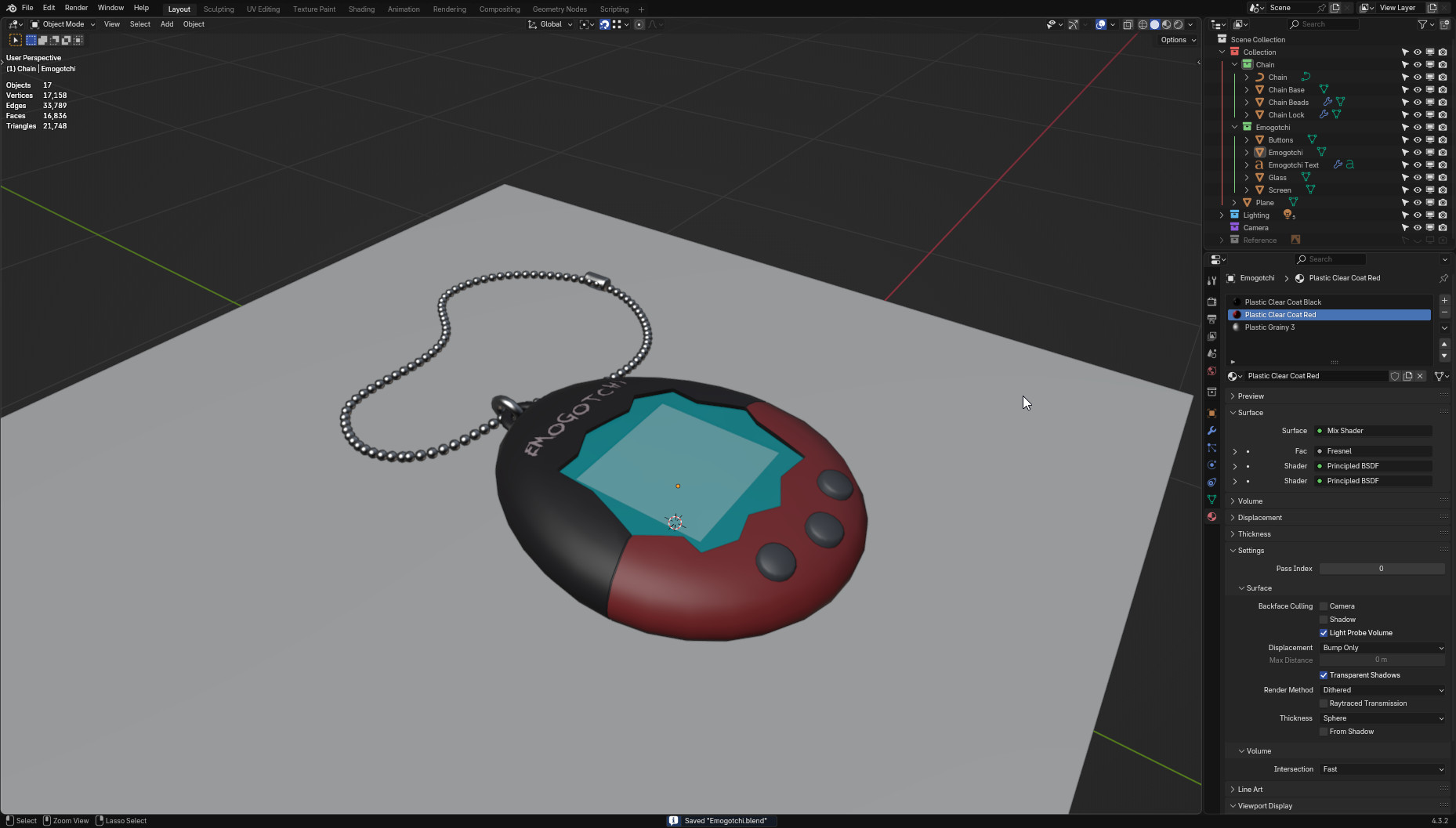Viewport: 1456px width, 828px height.
Task: Toggle snapping magnet icon in header
Action: [604, 24]
